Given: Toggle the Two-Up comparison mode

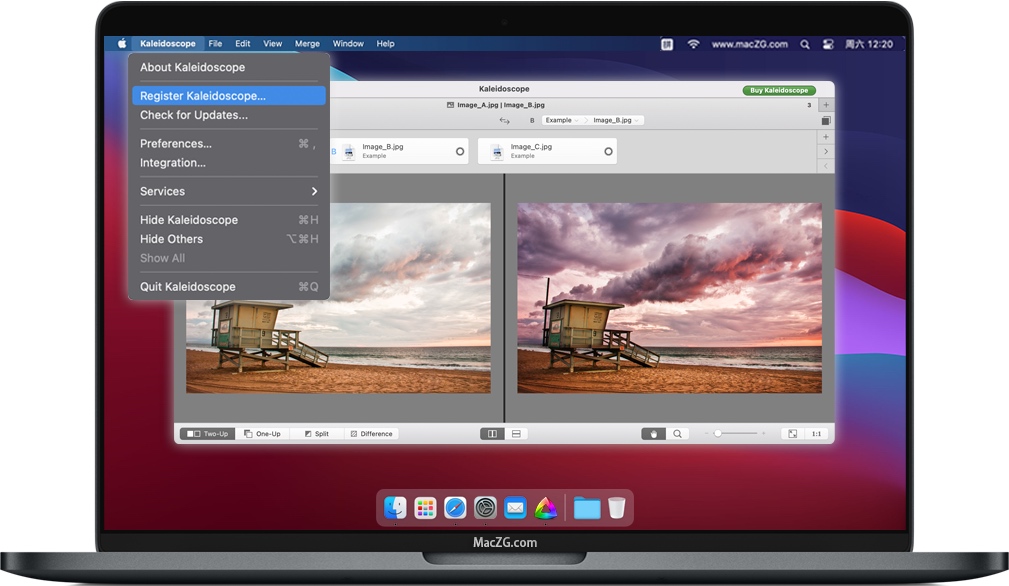Looking at the screenshot, I should (x=207, y=434).
